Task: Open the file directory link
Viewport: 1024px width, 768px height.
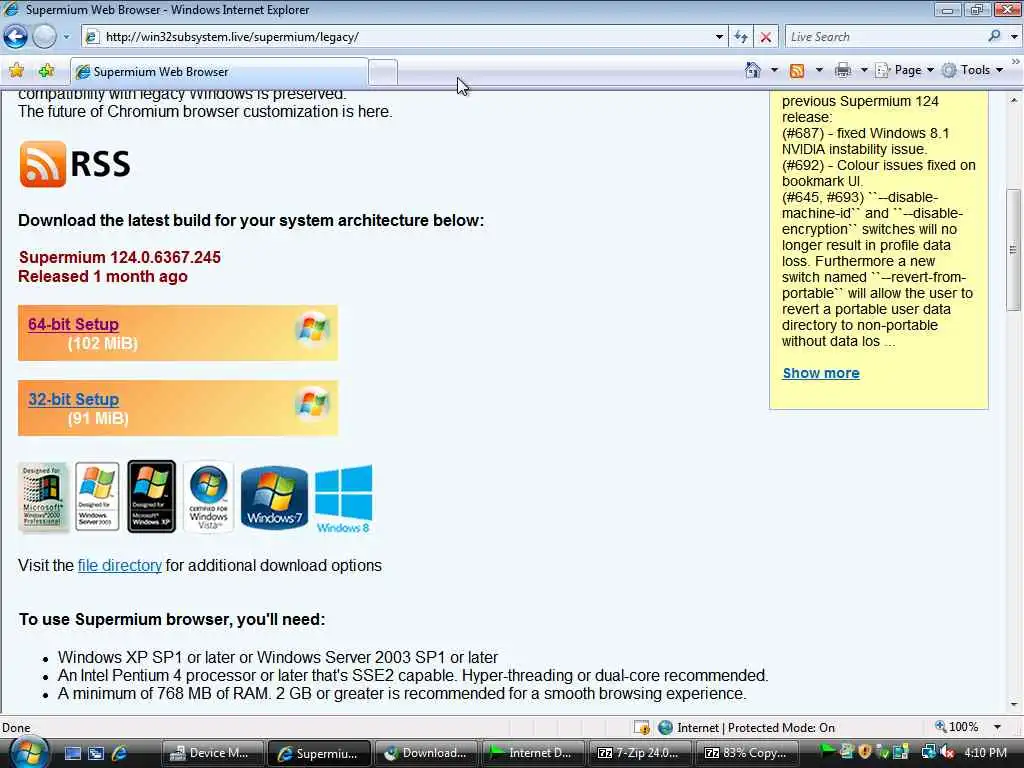Action: pos(120,566)
